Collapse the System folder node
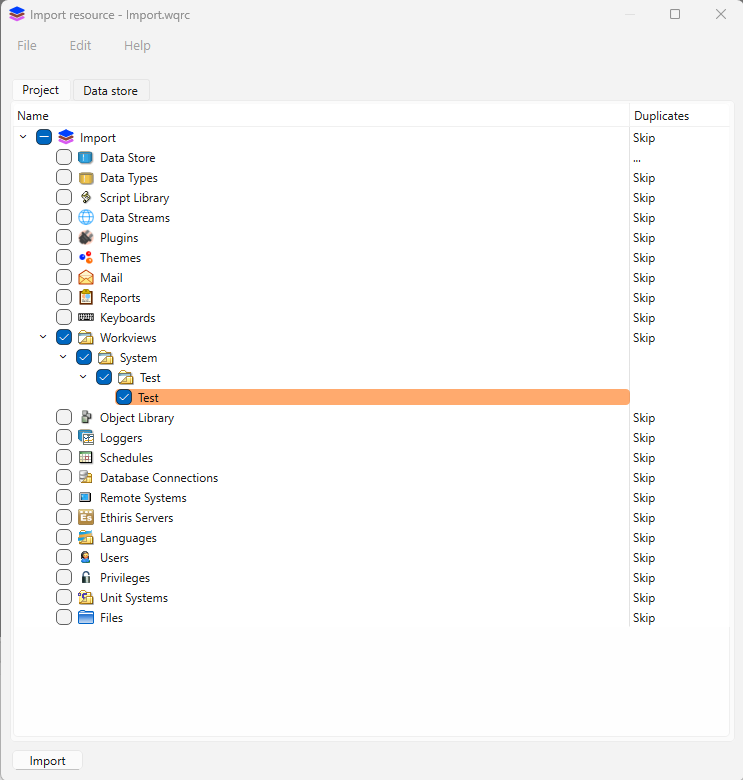 click(63, 357)
